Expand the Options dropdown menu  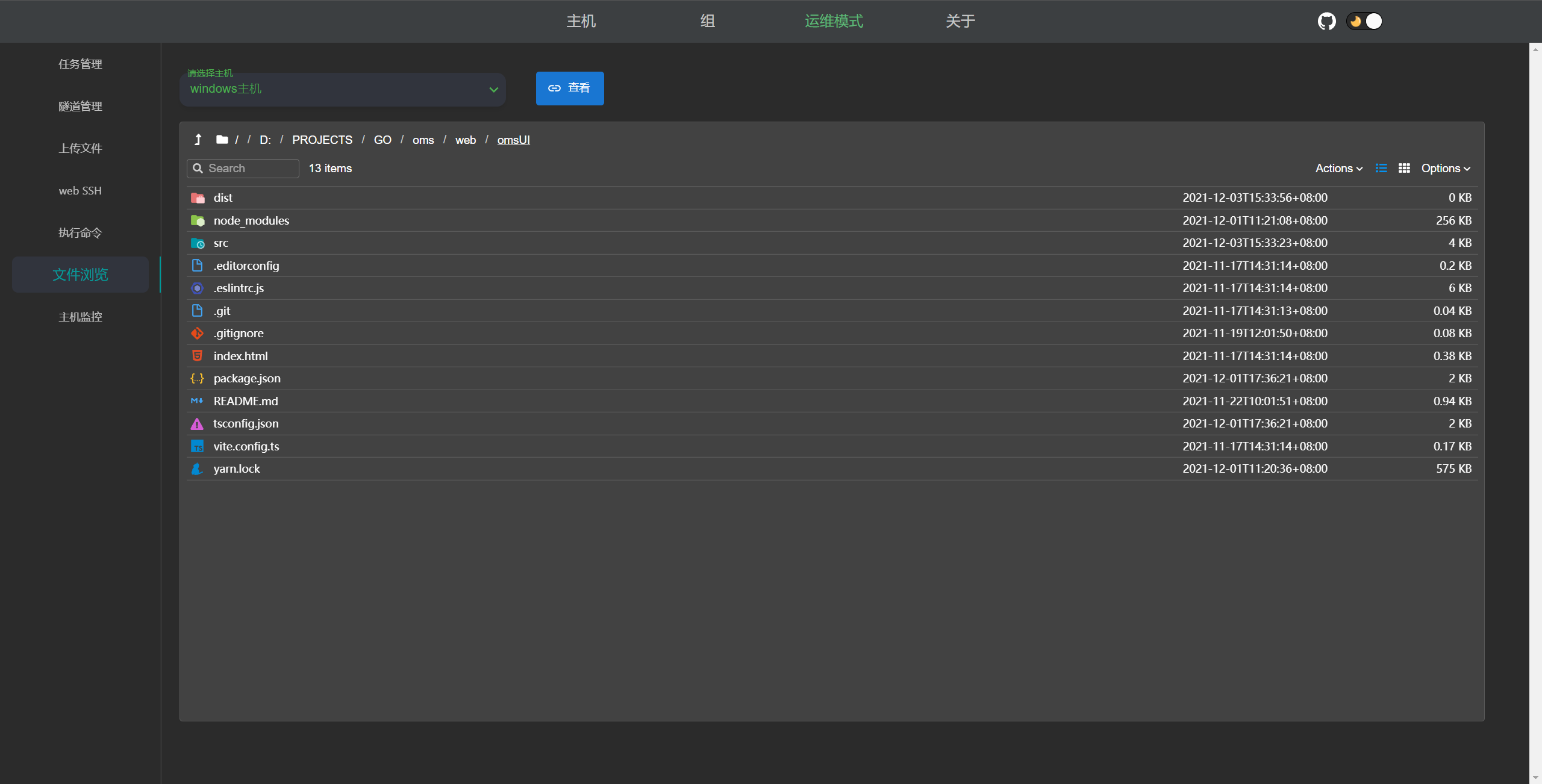[1446, 169]
